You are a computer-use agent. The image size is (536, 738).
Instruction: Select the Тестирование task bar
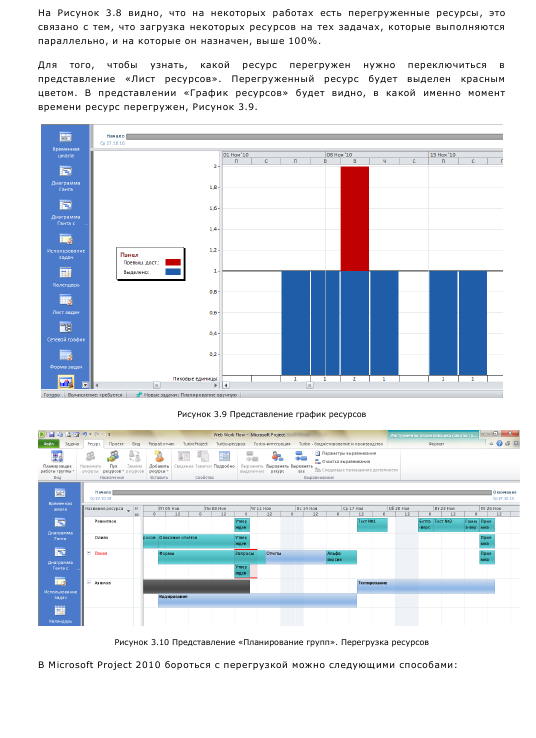[426, 586]
